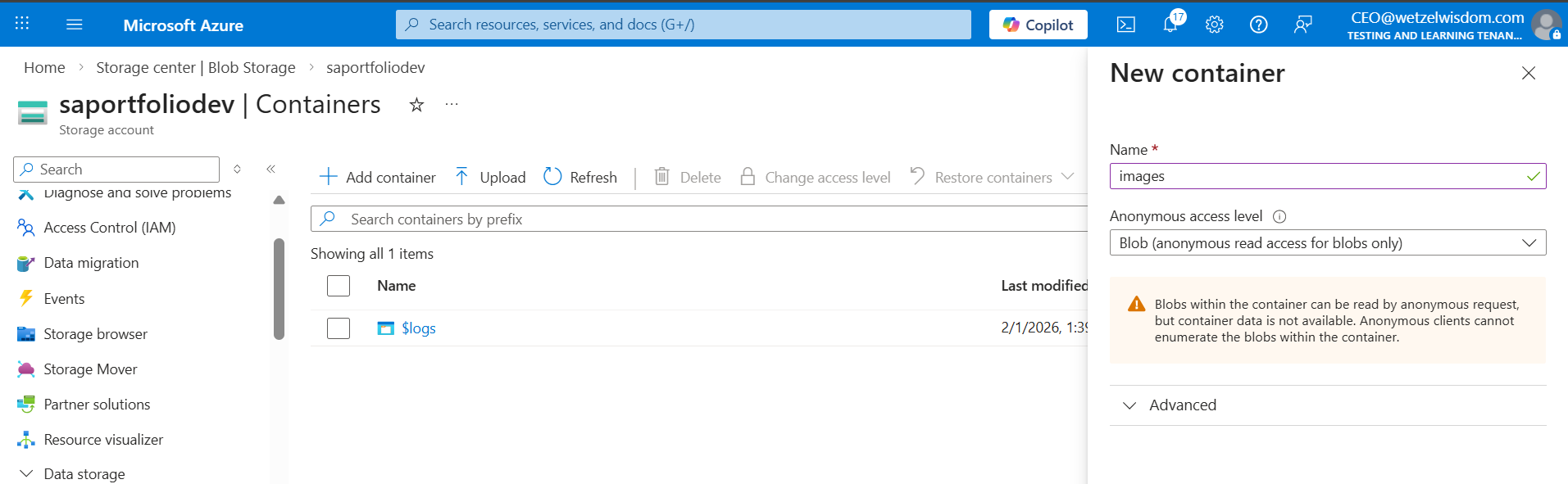Collapse the left navigation with double chevron
The height and width of the screenshot is (484, 1568).
coord(270,170)
